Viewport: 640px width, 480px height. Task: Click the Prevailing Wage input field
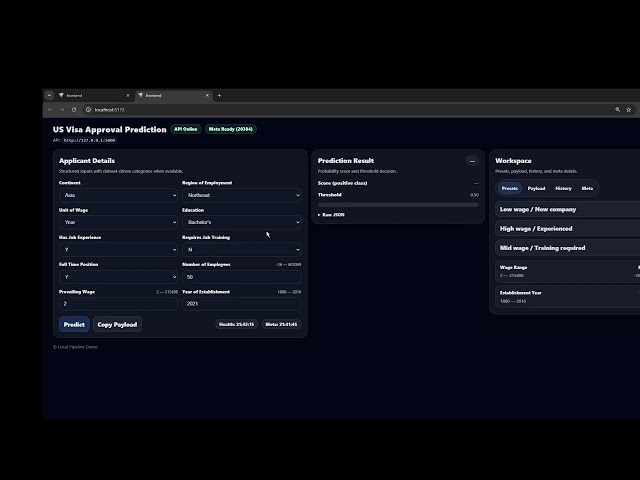click(x=118, y=303)
